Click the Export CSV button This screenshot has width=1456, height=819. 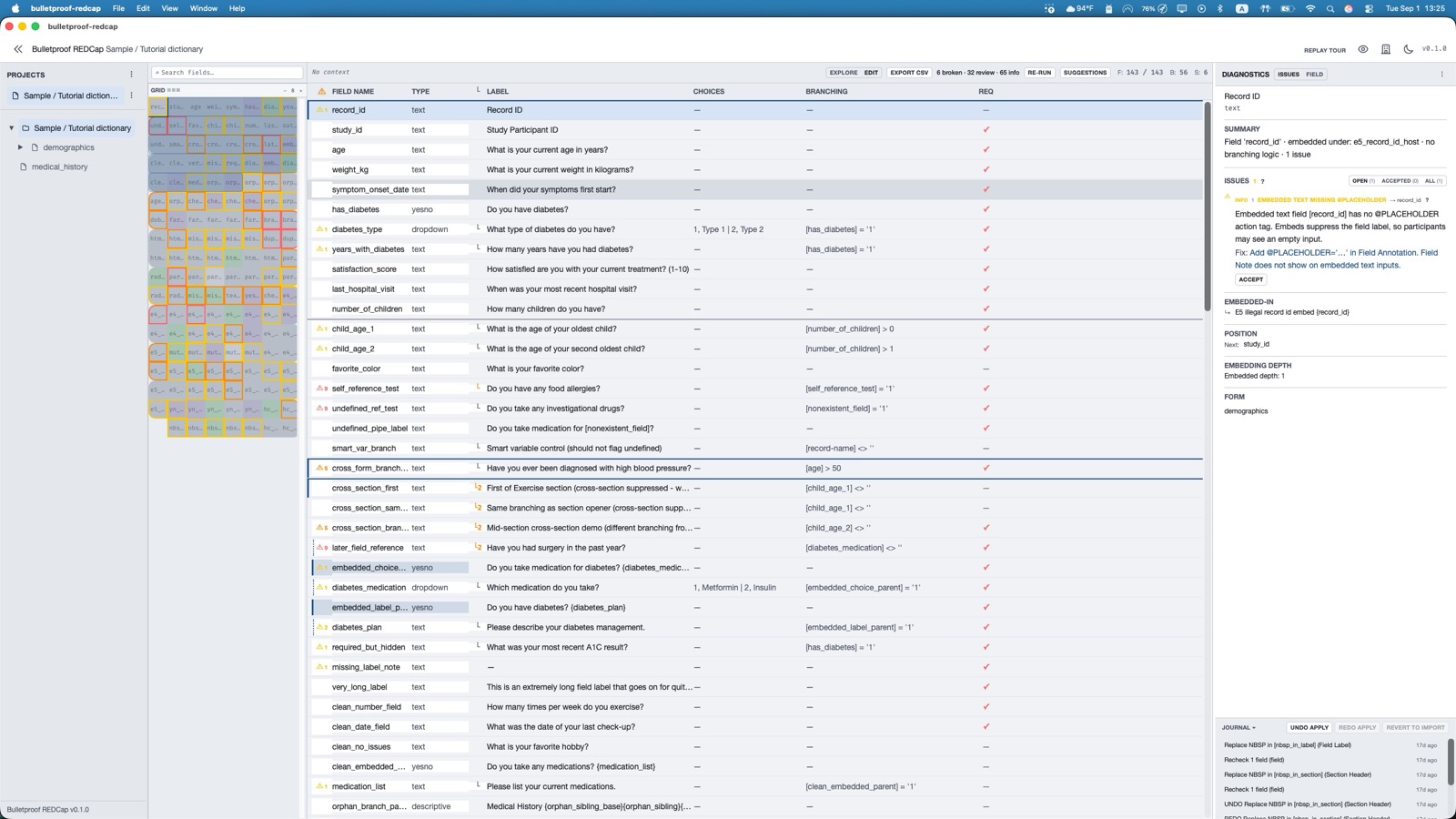click(909, 73)
